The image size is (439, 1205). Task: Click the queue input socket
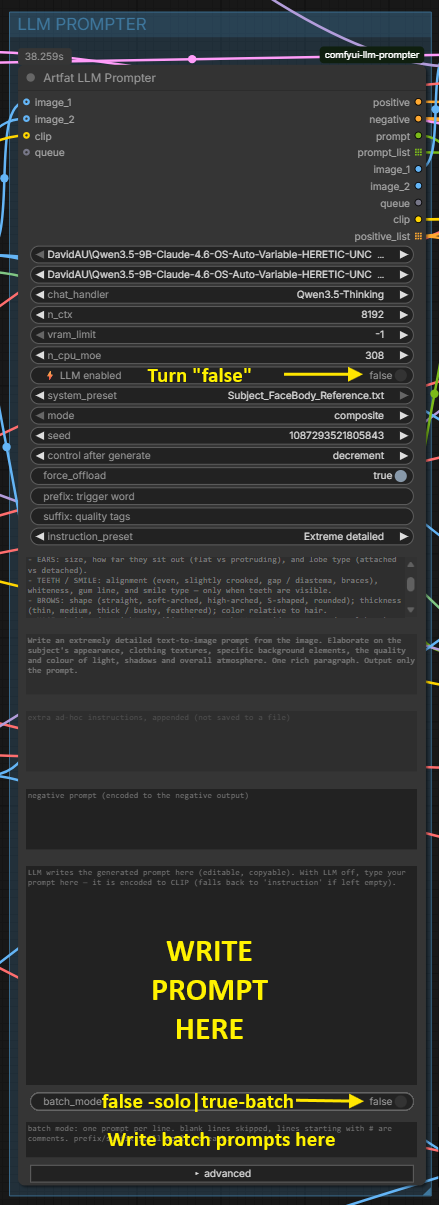[x=27, y=153]
